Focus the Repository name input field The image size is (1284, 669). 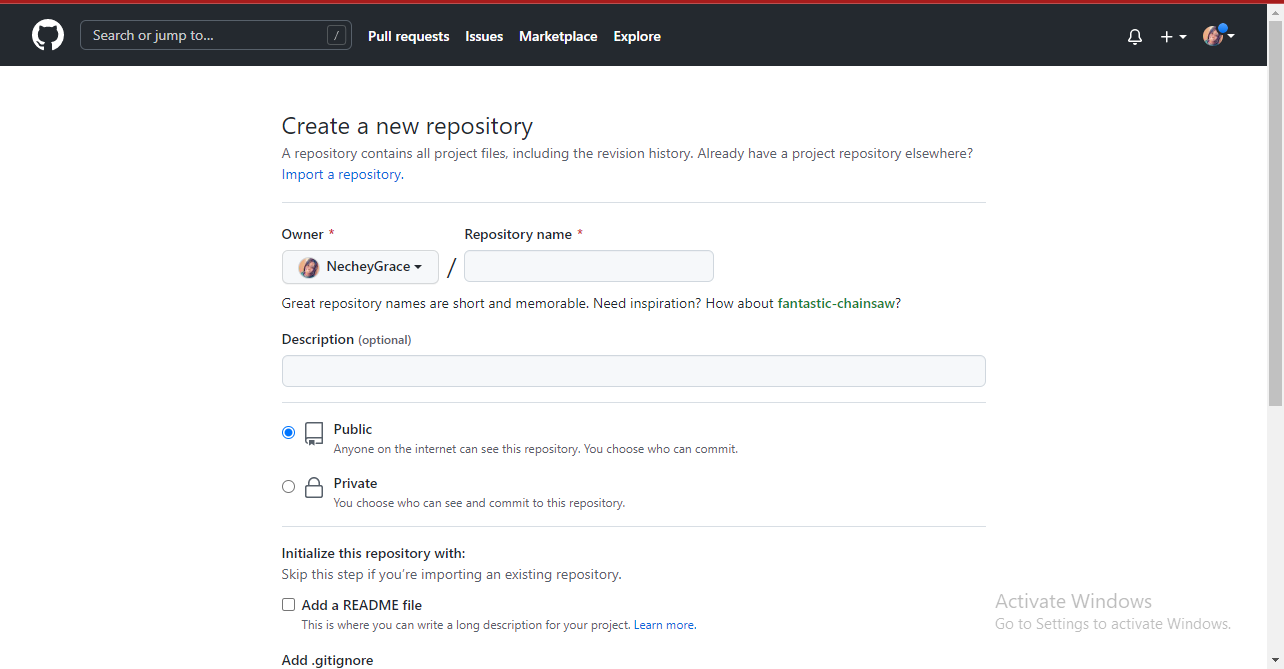tap(589, 267)
